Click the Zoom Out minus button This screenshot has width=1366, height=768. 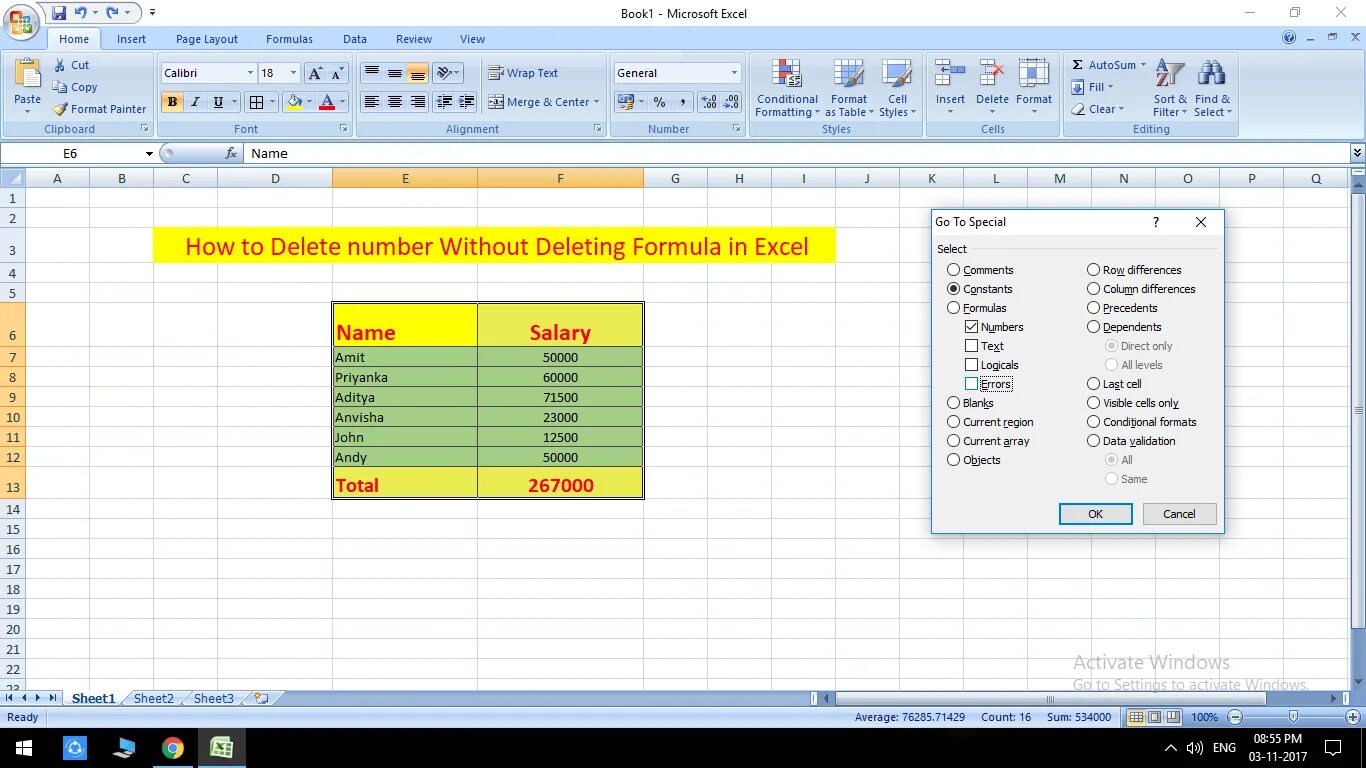[1235, 717]
